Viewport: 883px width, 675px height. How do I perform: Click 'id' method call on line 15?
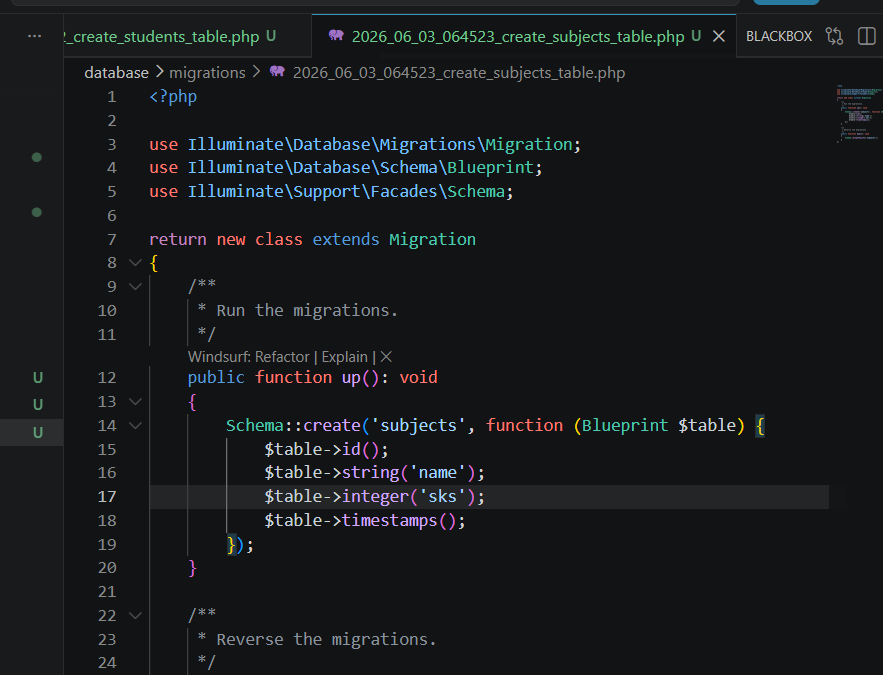[351, 449]
